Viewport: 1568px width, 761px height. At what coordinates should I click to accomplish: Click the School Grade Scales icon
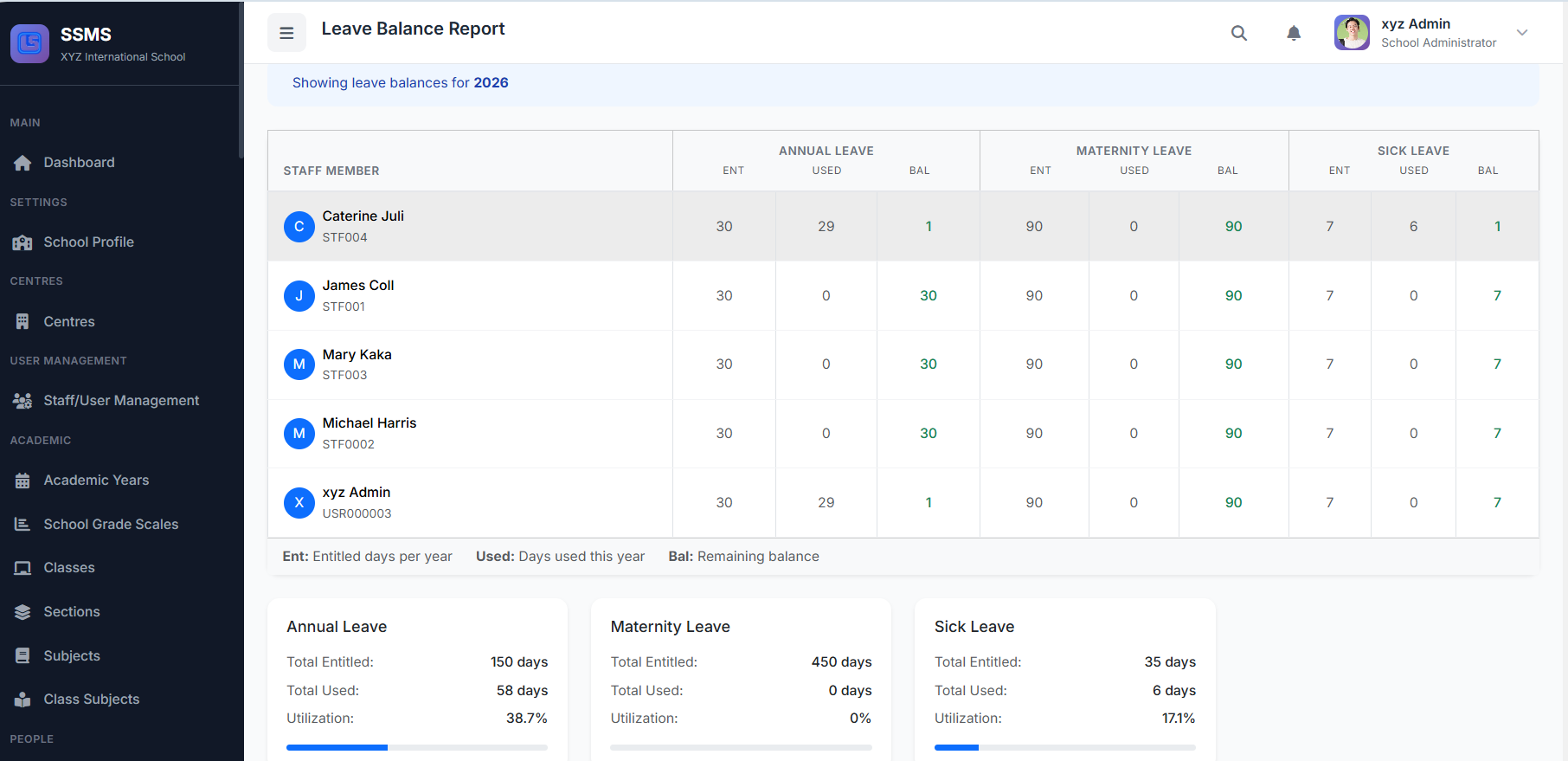click(22, 525)
